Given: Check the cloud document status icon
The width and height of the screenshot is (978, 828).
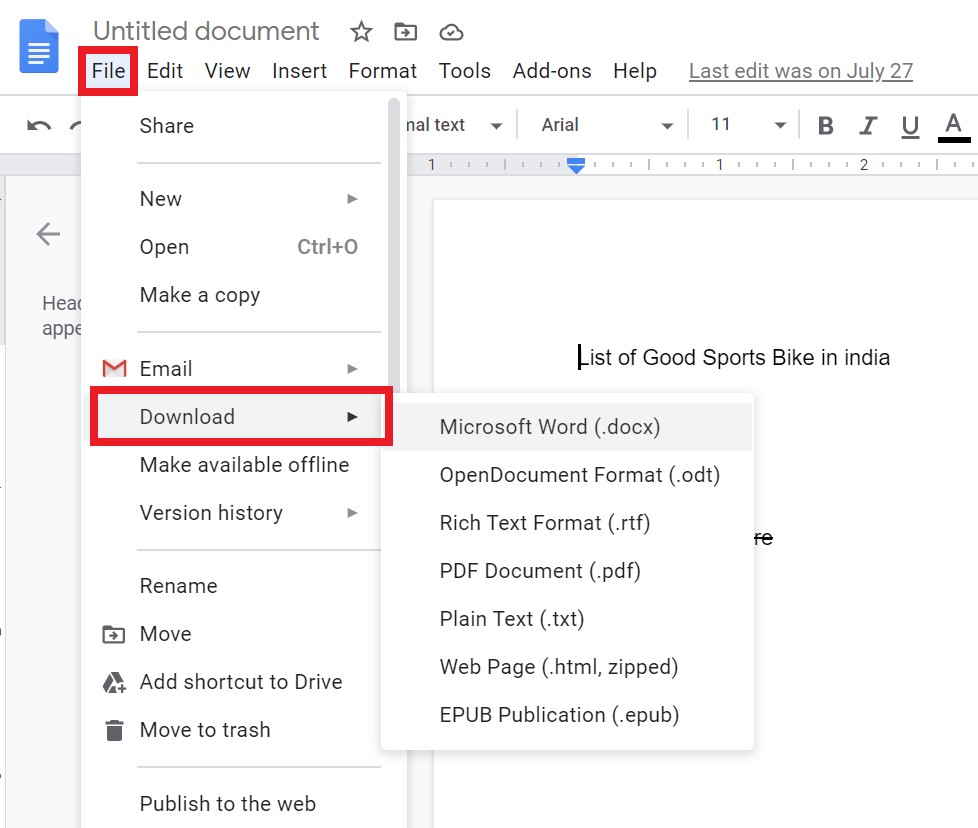Looking at the screenshot, I should coord(451,32).
